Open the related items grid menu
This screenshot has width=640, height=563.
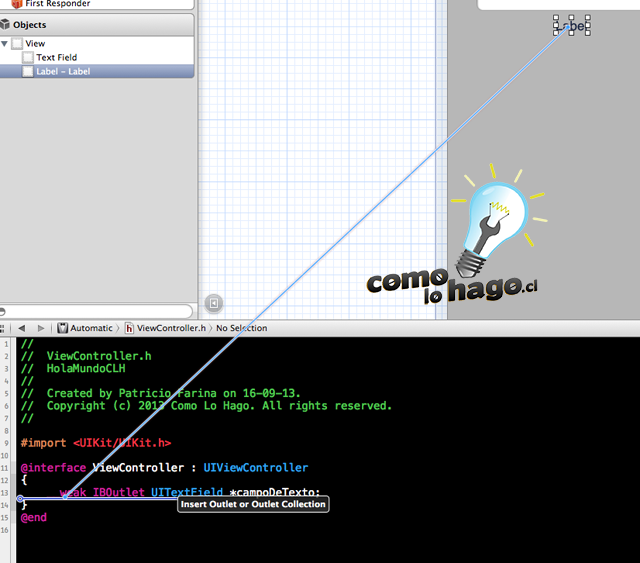tap(2, 328)
